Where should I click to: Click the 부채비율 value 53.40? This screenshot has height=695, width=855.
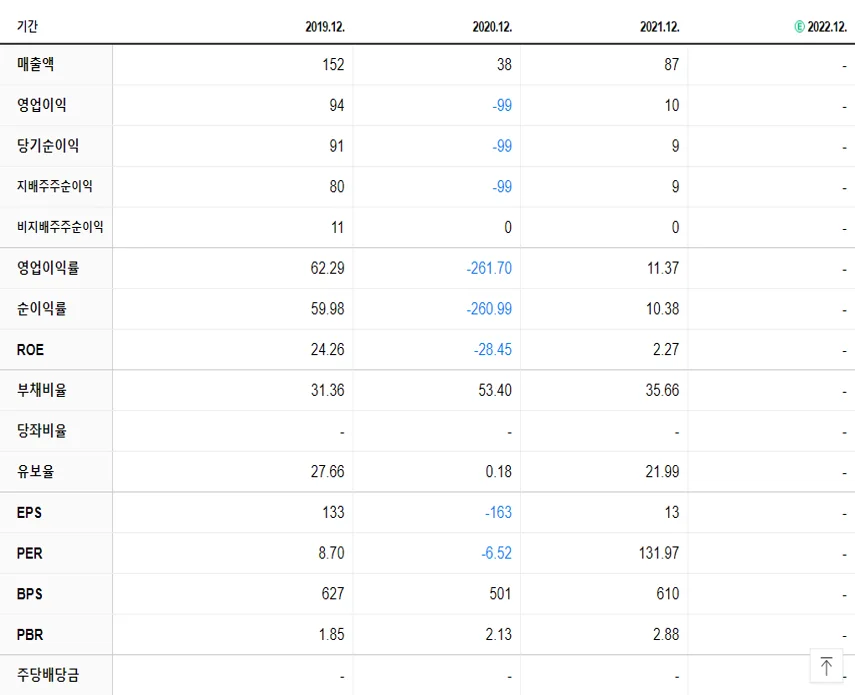coord(495,390)
